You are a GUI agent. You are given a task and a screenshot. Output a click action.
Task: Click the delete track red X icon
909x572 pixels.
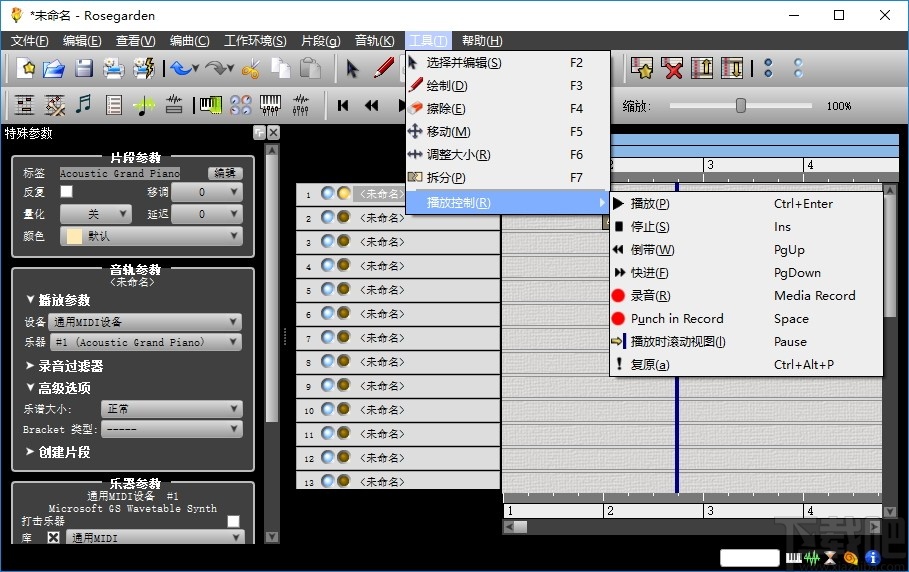coord(672,68)
